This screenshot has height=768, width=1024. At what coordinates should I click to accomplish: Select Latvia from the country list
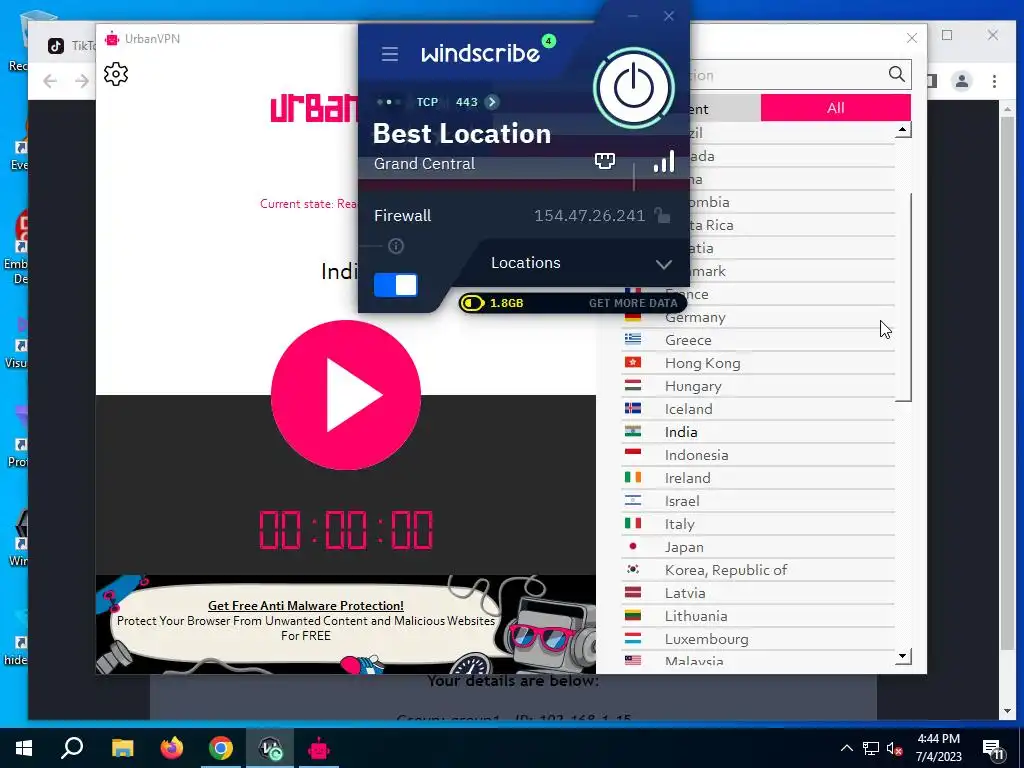758,593
